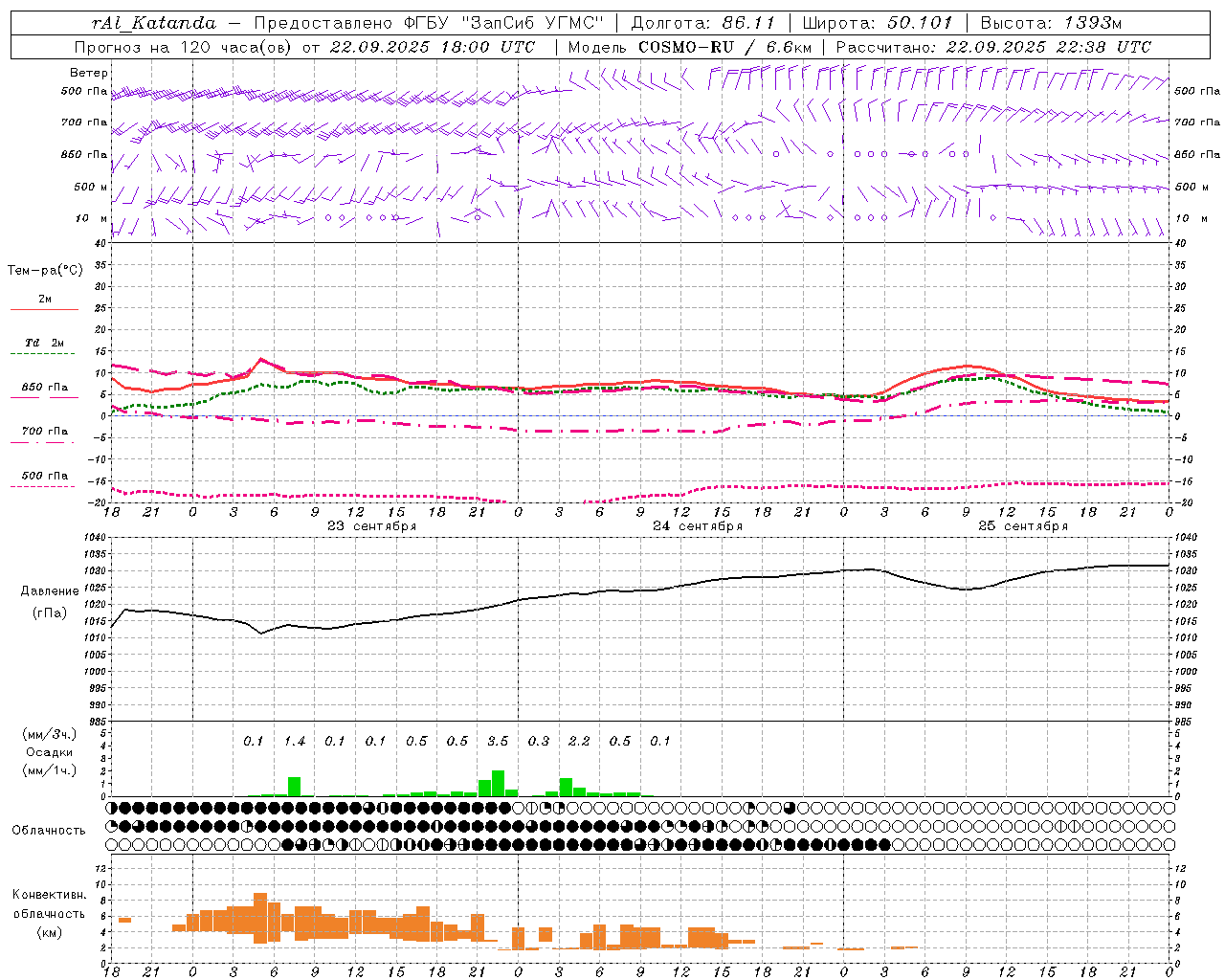Click the (мм/3ч.) units label
This screenshot has width=1225, height=980.
pos(49,734)
